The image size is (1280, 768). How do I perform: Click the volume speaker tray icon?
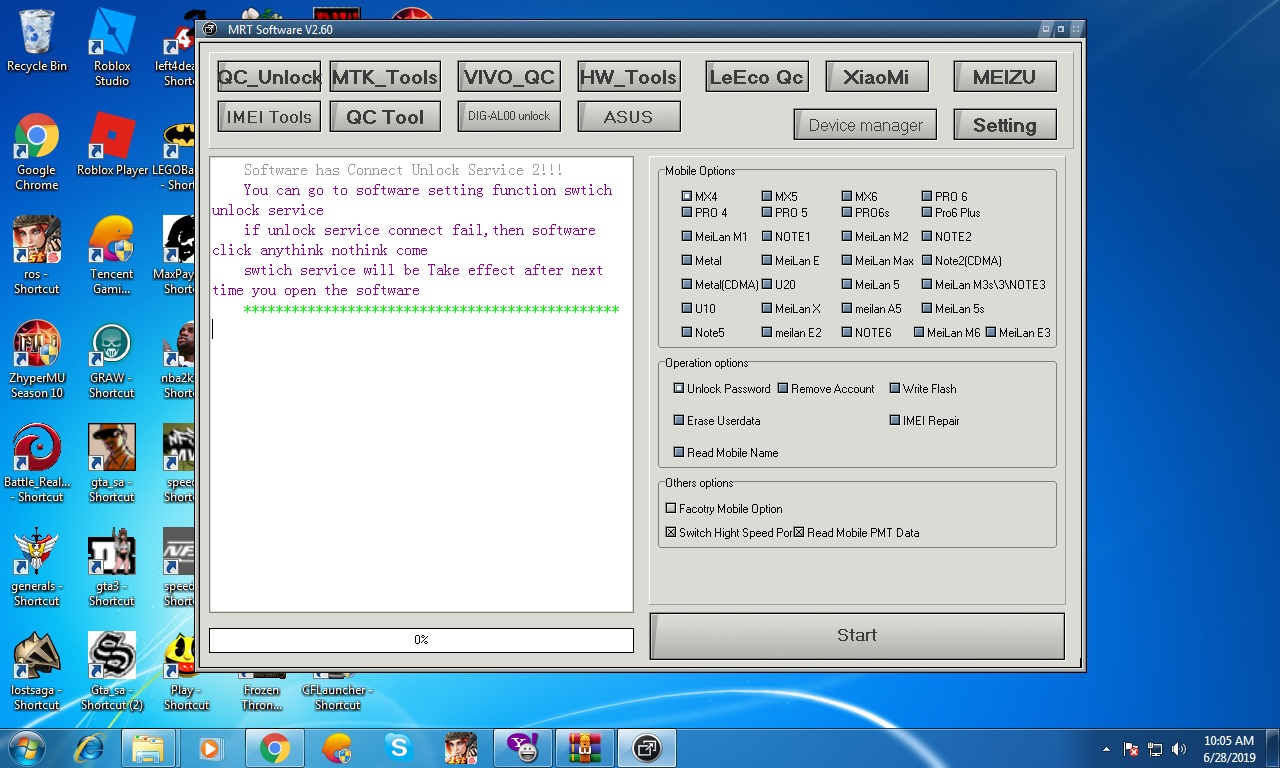coord(1179,749)
